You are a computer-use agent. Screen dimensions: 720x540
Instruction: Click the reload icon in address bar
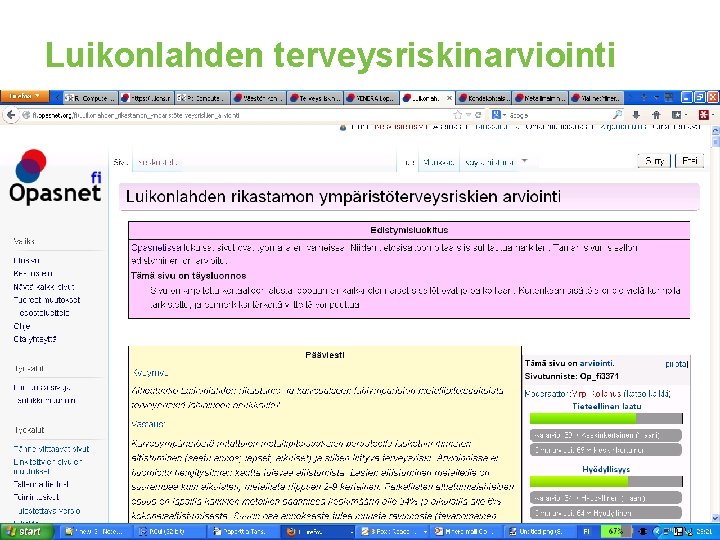click(x=478, y=115)
